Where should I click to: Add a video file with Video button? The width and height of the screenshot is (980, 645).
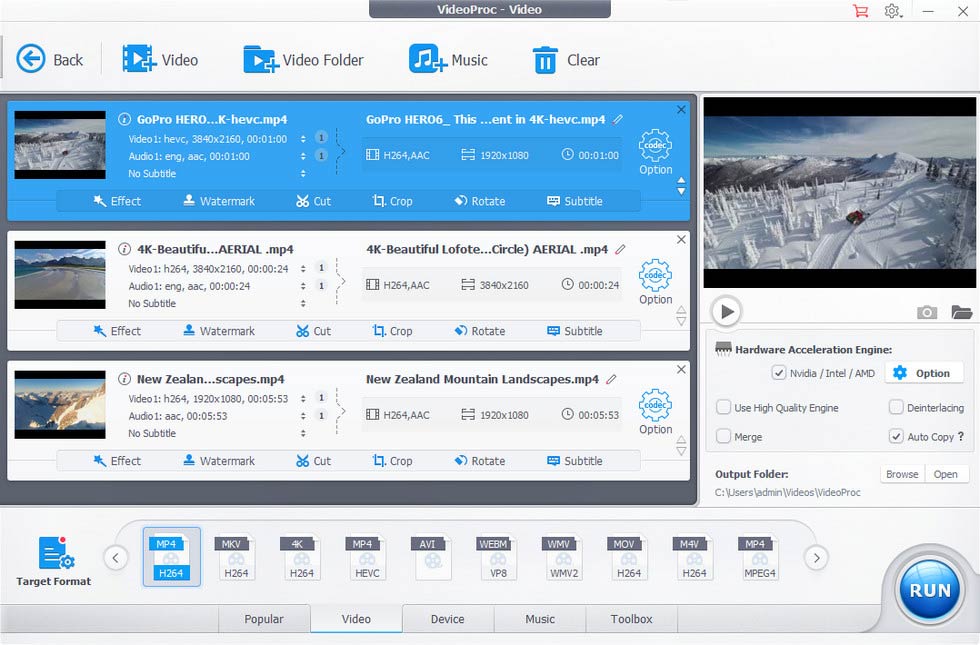pyautogui.click(x=160, y=59)
